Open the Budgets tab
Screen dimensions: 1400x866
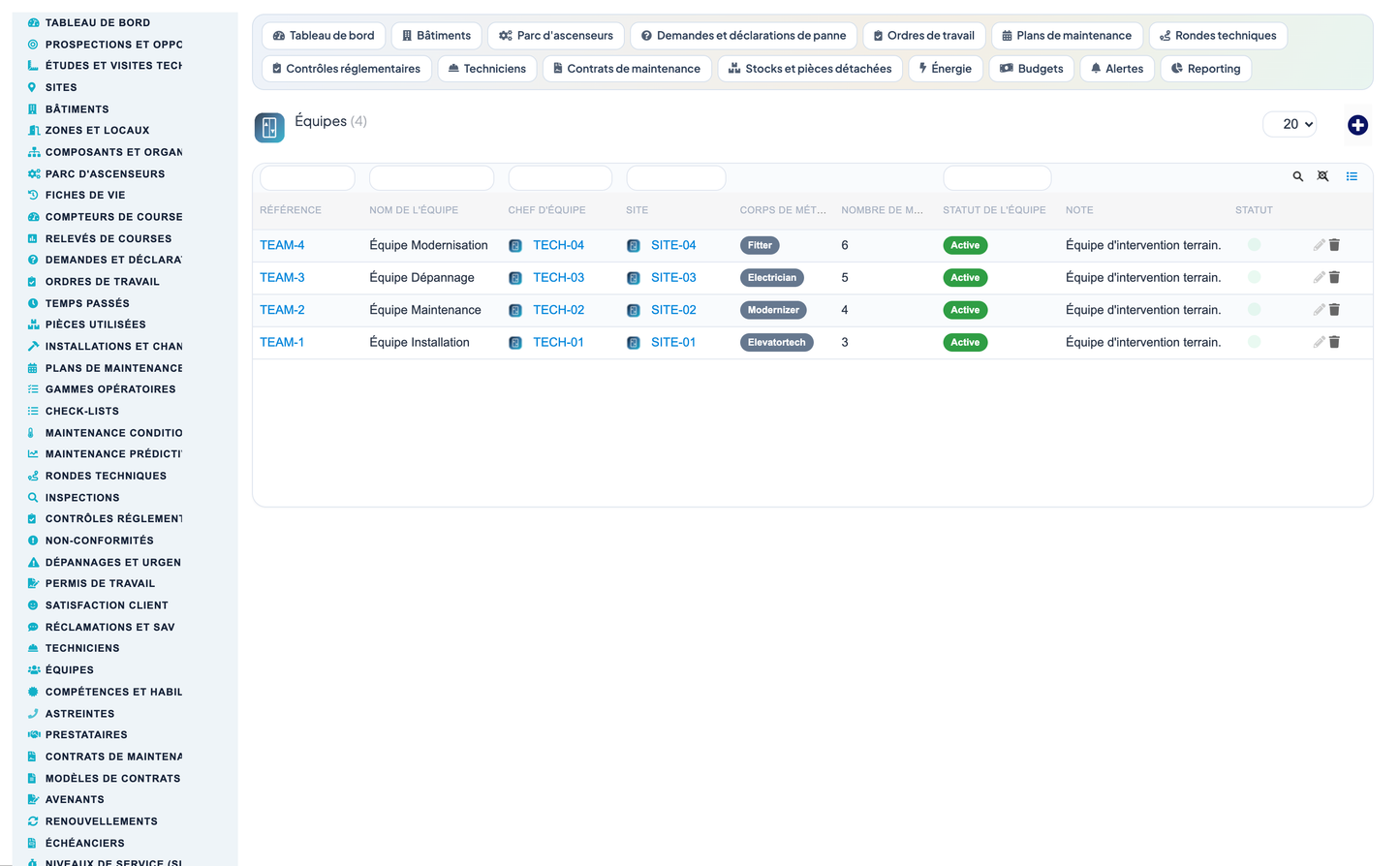[1031, 69]
